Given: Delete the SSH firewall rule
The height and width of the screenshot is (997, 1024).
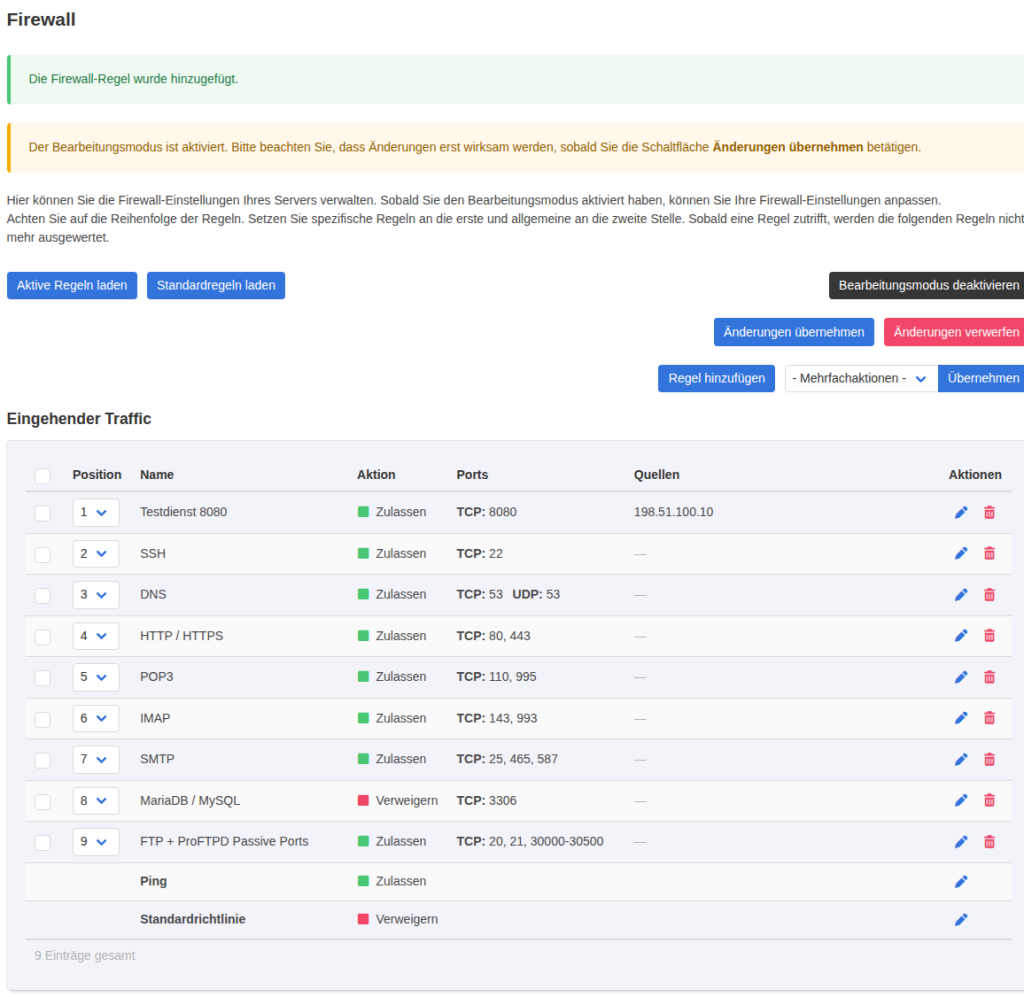Looking at the screenshot, I should click(989, 554).
